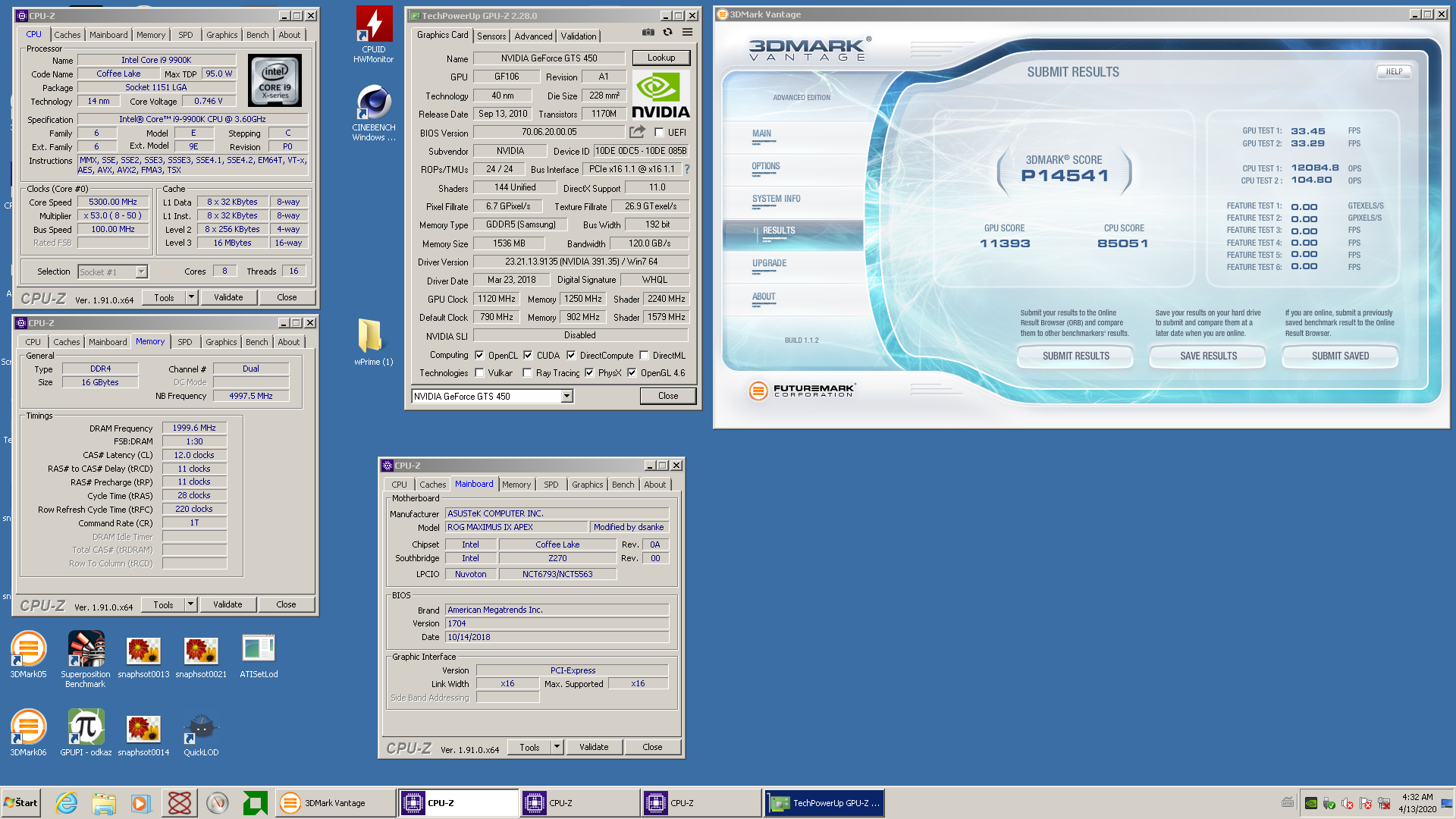Click P14541 3DMark score value
The height and width of the screenshot is (819, 1456).
(1065, 176)
